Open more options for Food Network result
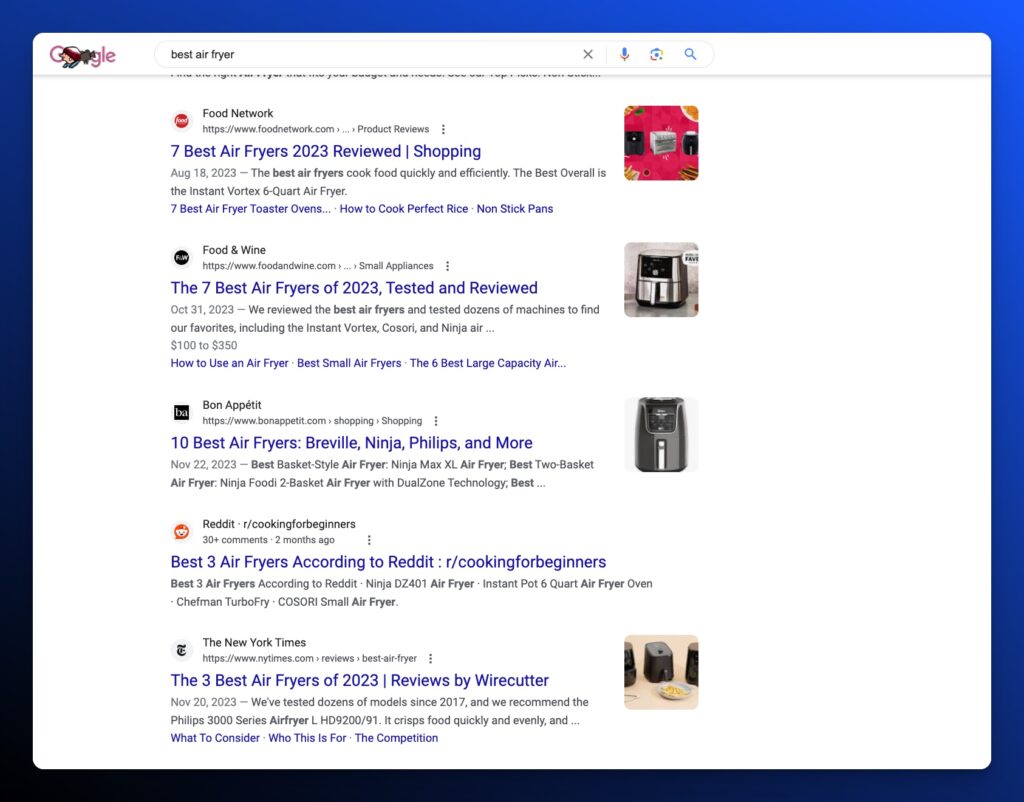The width and height of the screenshot is (1024, 802). point(443,130)
